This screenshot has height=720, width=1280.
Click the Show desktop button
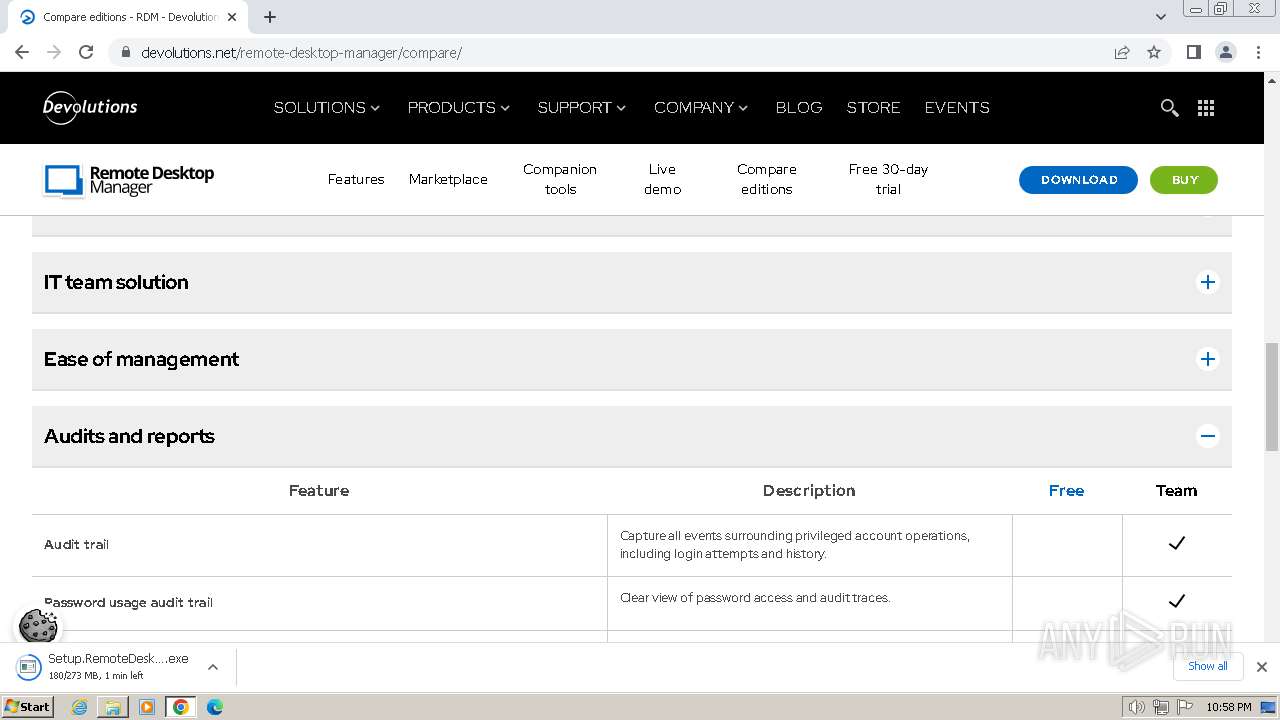pos(1268,707)
